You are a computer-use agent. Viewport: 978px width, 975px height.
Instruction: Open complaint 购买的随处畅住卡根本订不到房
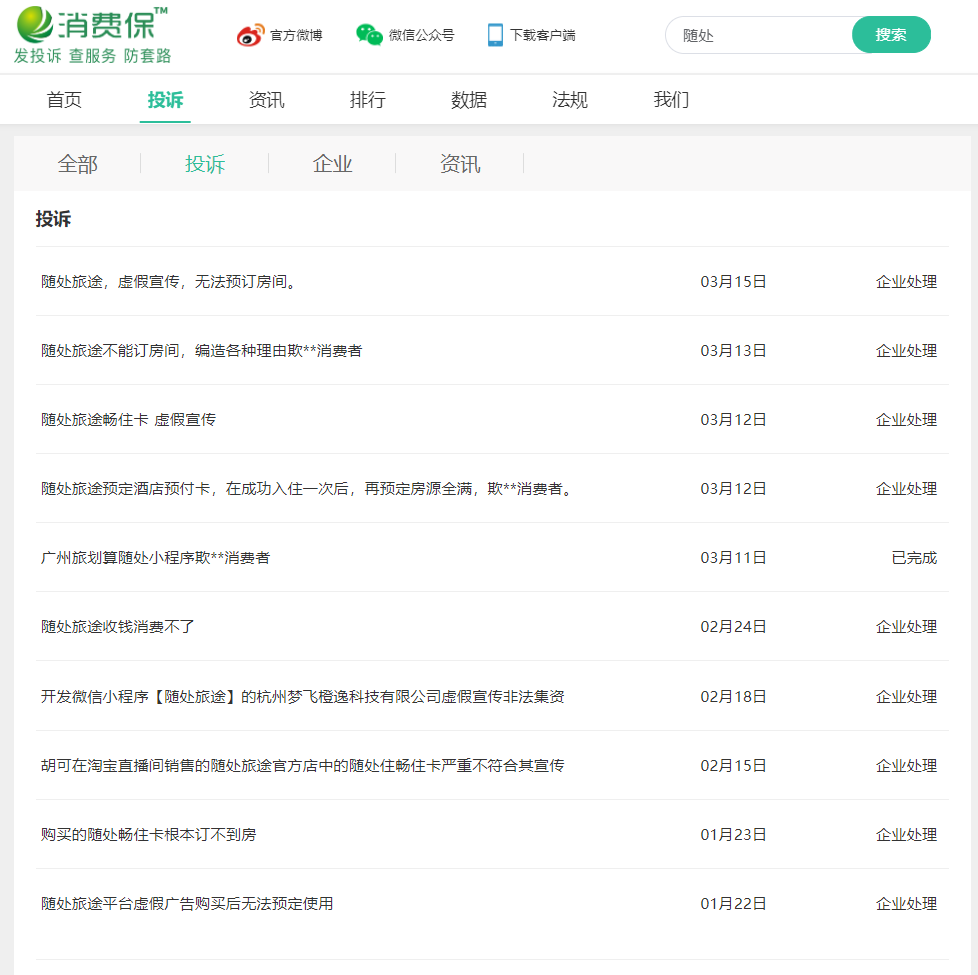point(148,835)
